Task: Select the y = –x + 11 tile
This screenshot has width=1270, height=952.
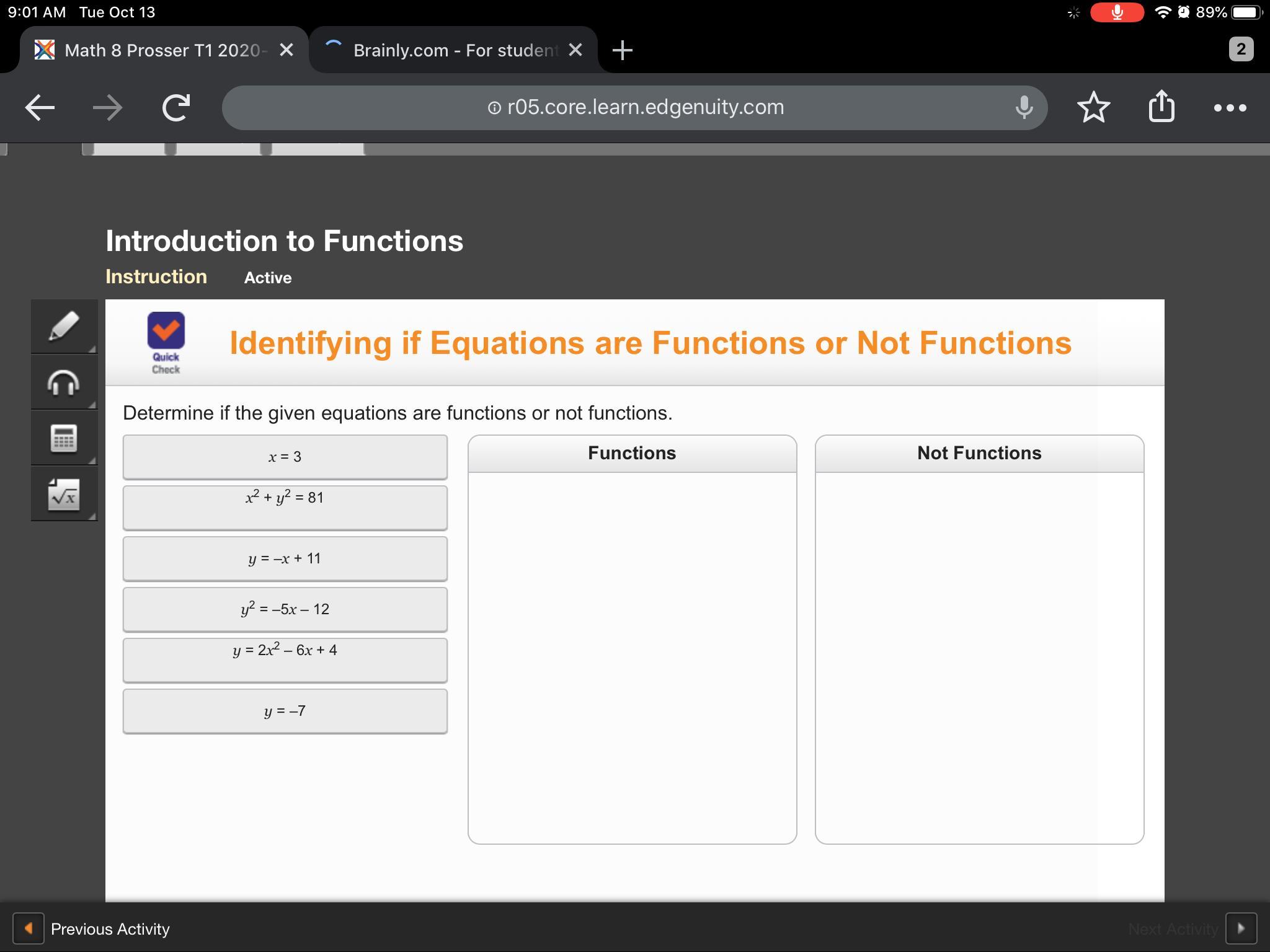Action: tap(285, 558)
